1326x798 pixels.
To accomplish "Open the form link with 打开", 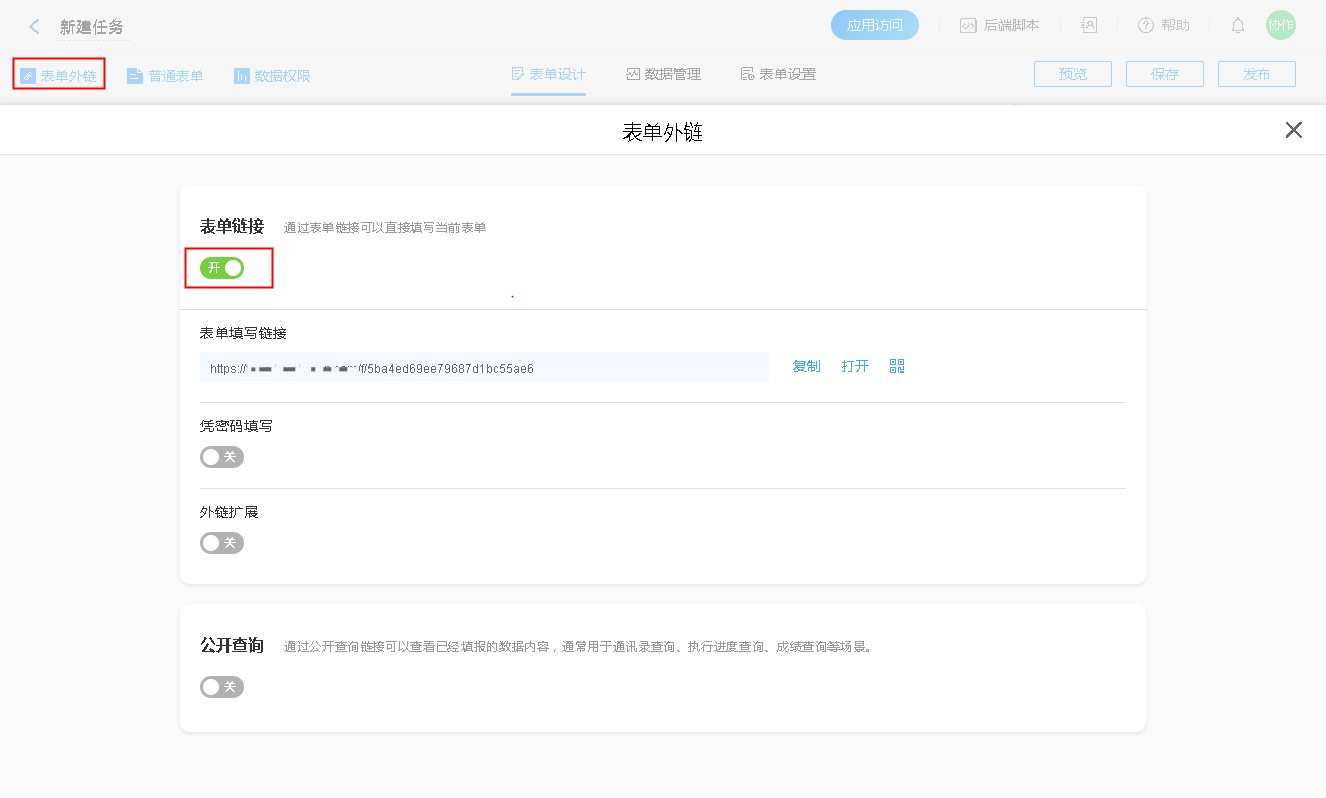I will point(855,366).
